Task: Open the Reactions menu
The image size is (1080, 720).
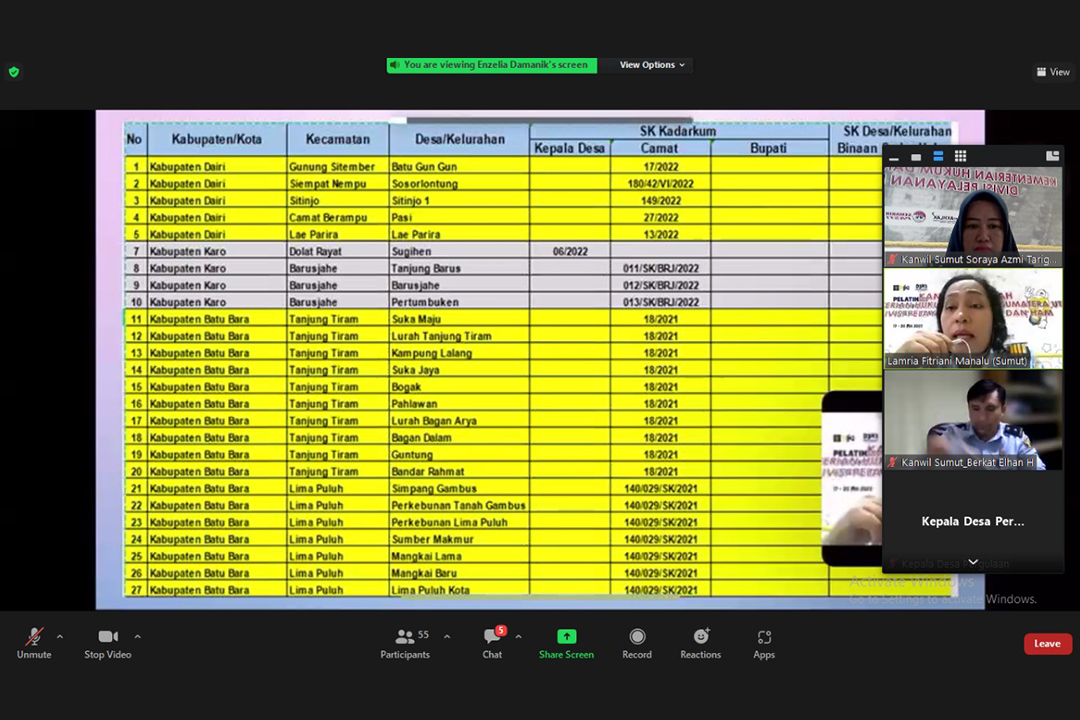Action: pyautogui.click(x=700, y=642)
